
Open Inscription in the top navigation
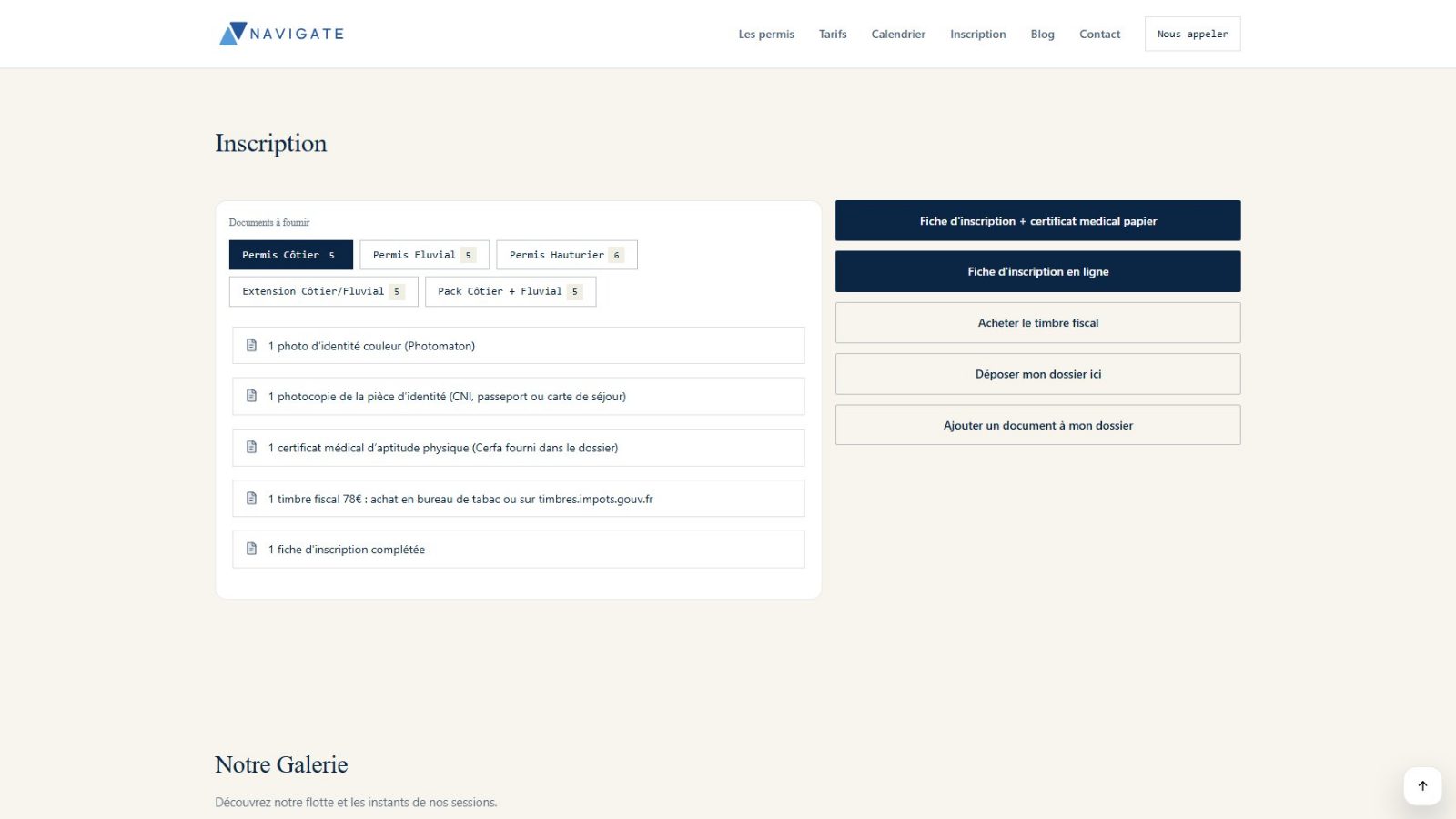pos(978,35)
